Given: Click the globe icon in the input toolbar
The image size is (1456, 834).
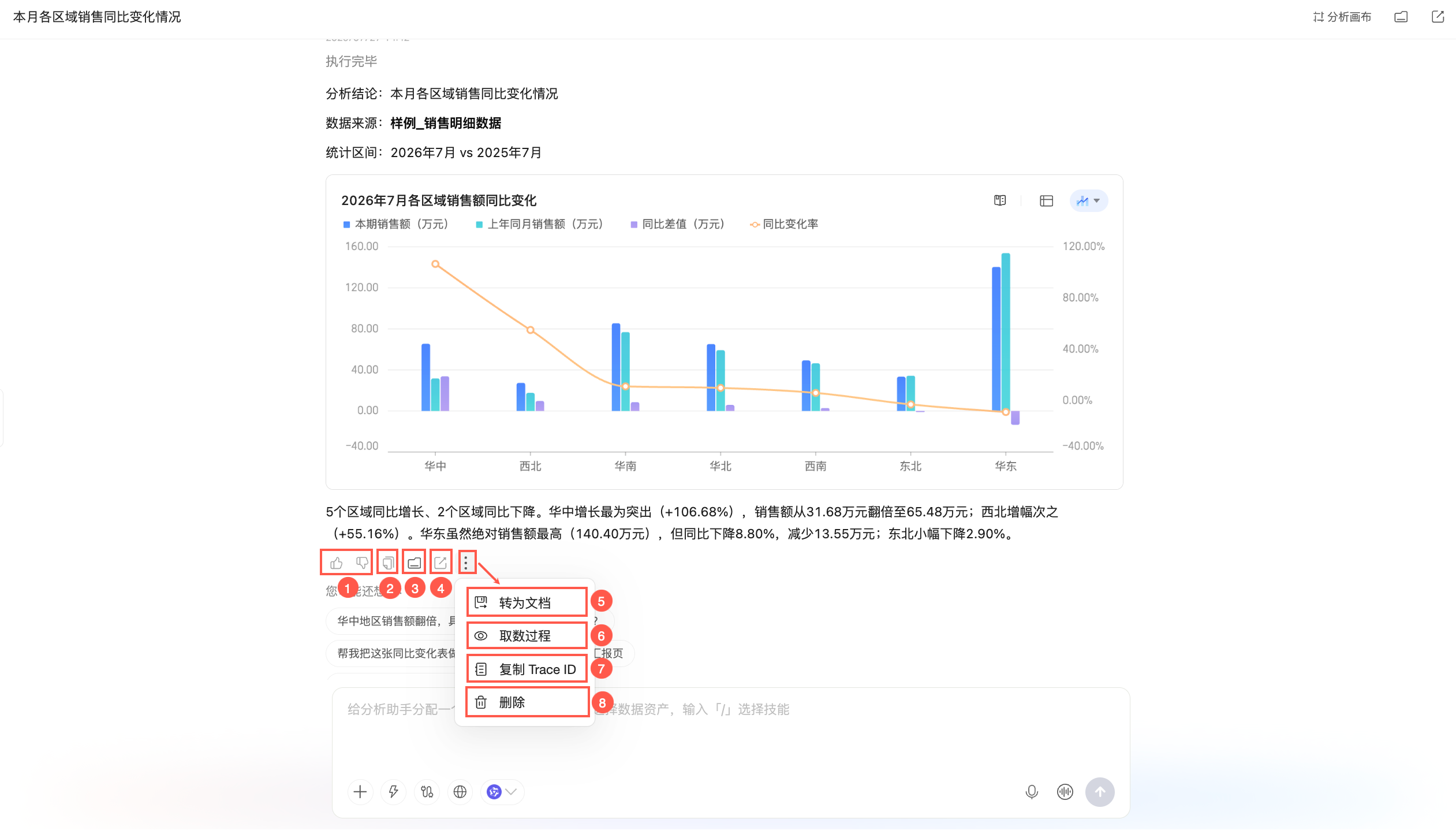Looking at the screenshot, I should point(460,792).
